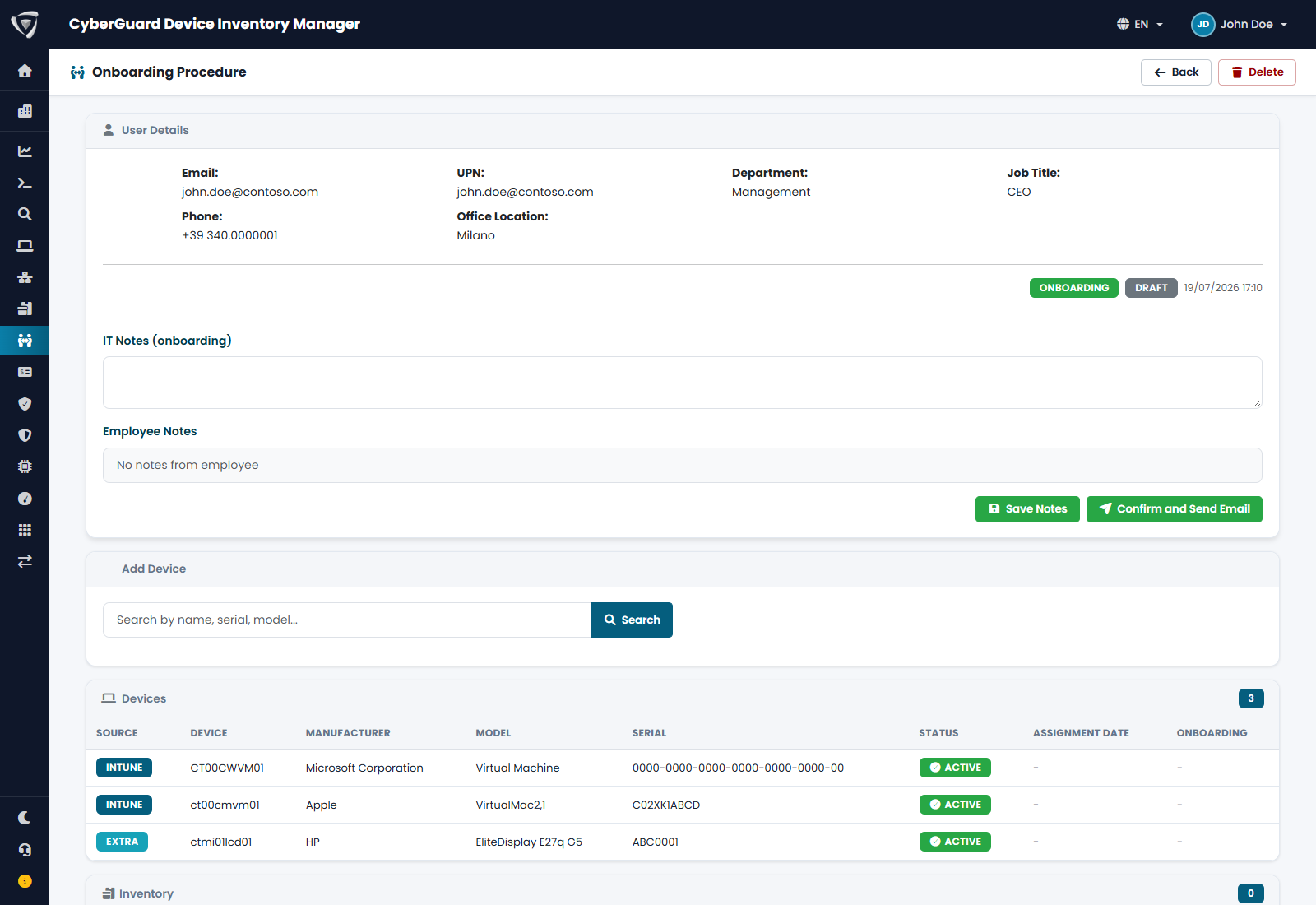Image resolution: width=1316 pixels, height=905 pixels.
Task: Go back with the Back button
Action: 1175,72
